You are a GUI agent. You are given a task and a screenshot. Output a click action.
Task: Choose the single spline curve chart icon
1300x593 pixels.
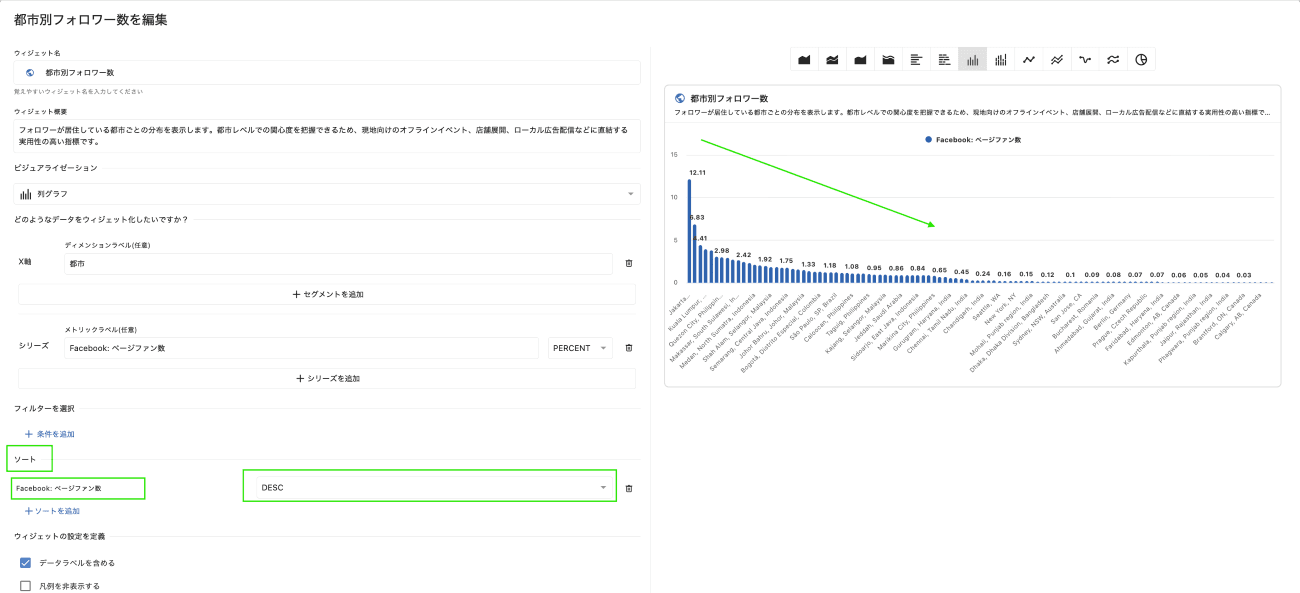click(x=1084, y=60)
